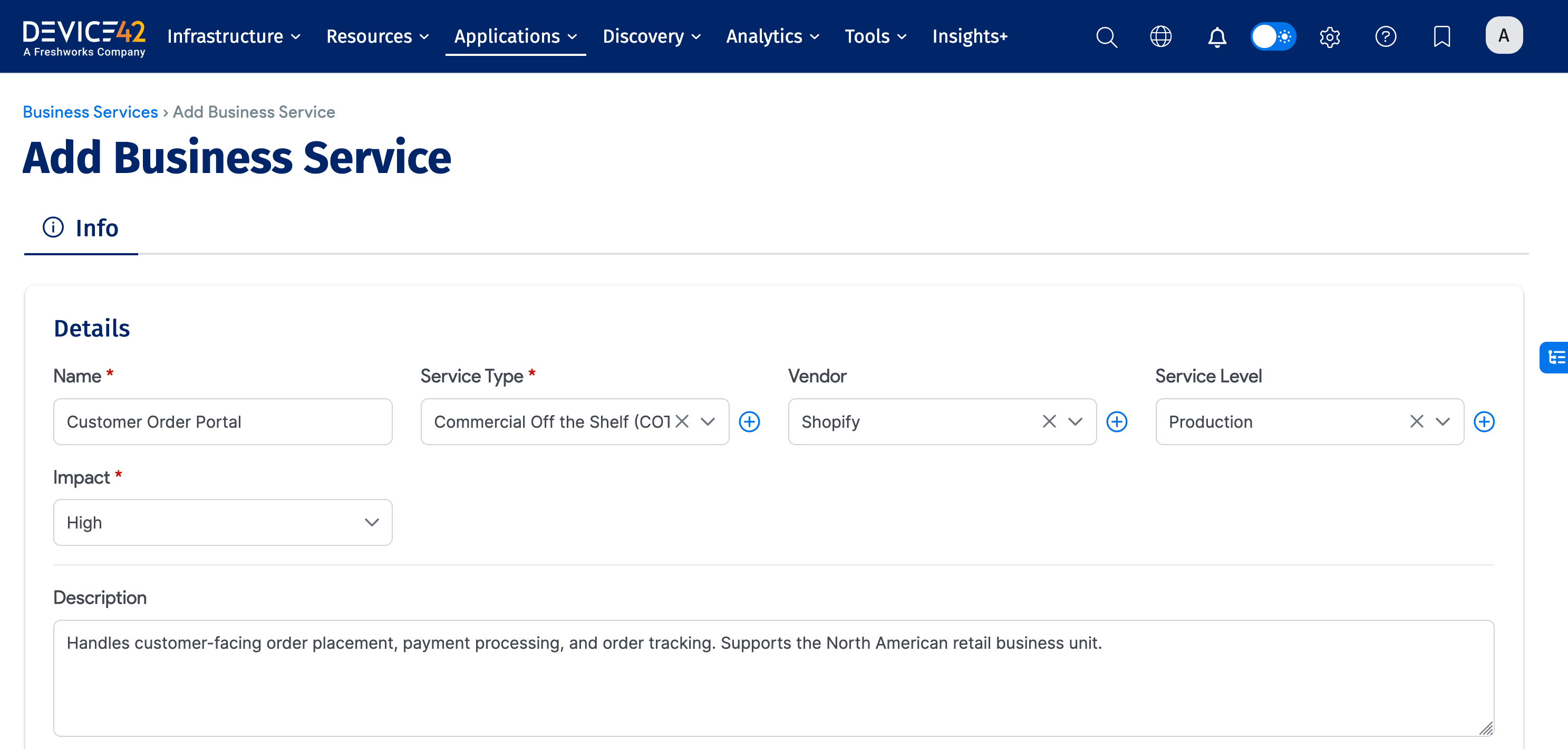The height and width of the screenshot is (749, 1568).
Task: Expand the Vendor dropdown options
Action: click(x=1075, y=421)
